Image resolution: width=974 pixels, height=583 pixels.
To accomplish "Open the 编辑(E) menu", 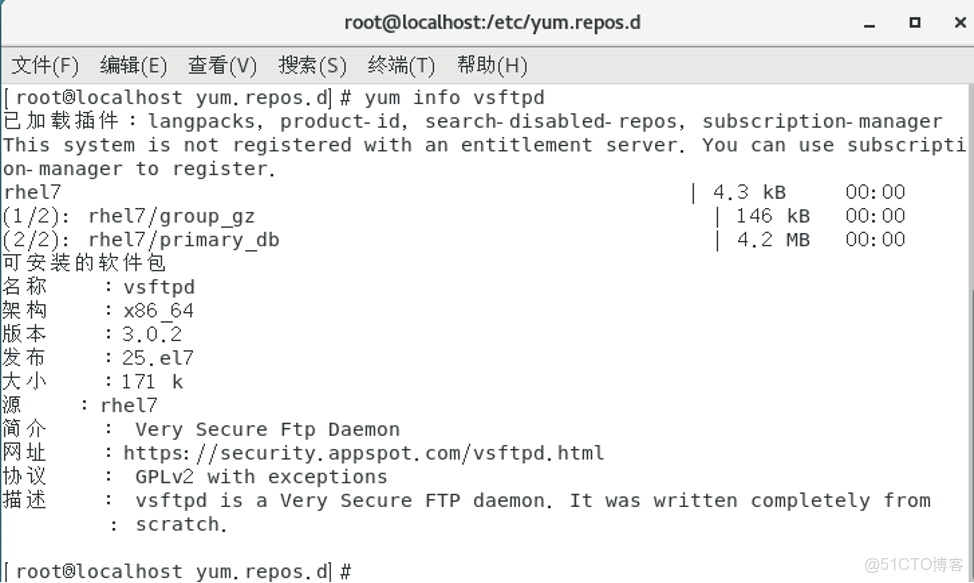I will (133, 65).
